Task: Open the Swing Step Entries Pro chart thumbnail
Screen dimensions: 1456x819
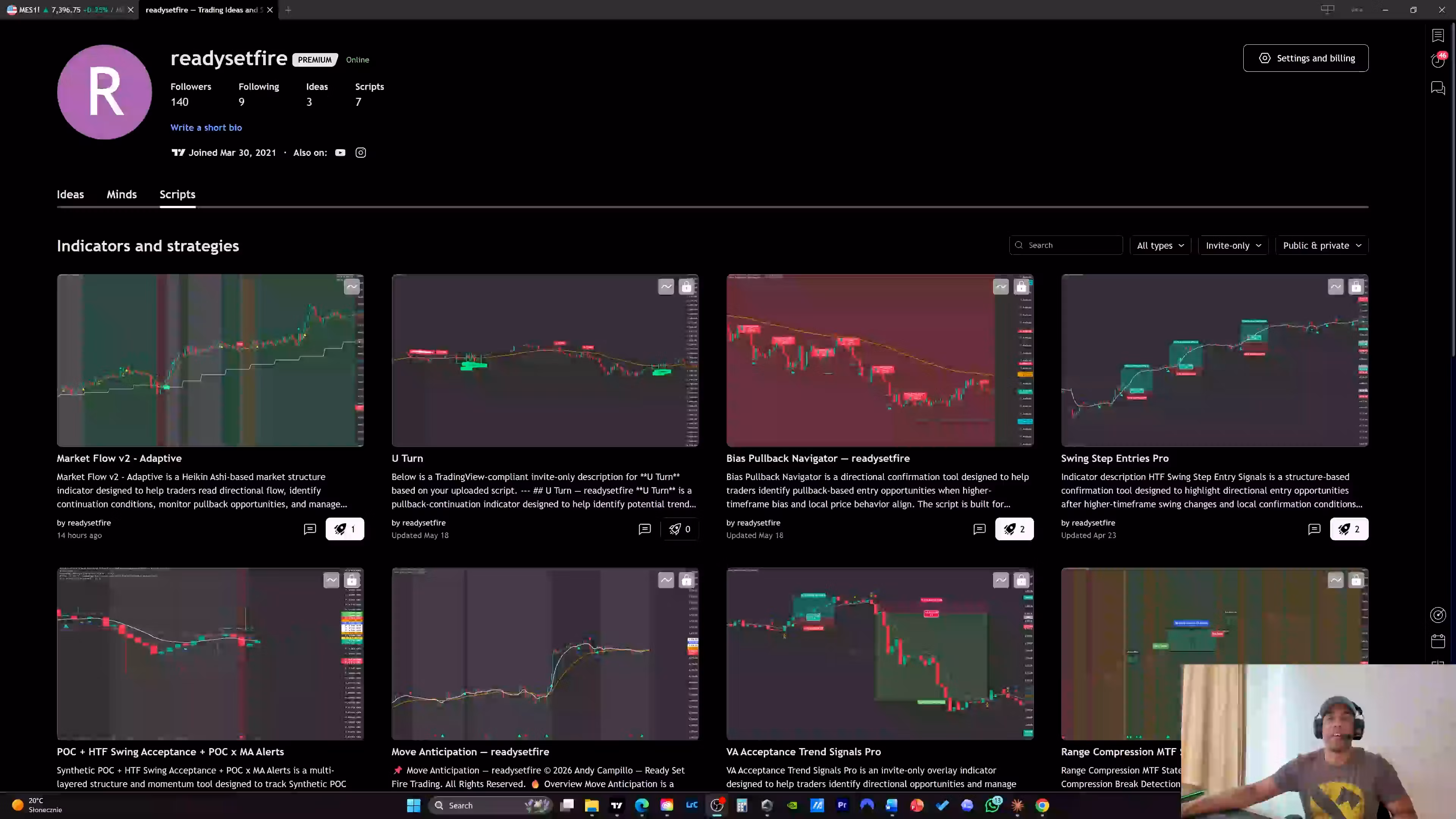Action: click(x=1214, y=361)
